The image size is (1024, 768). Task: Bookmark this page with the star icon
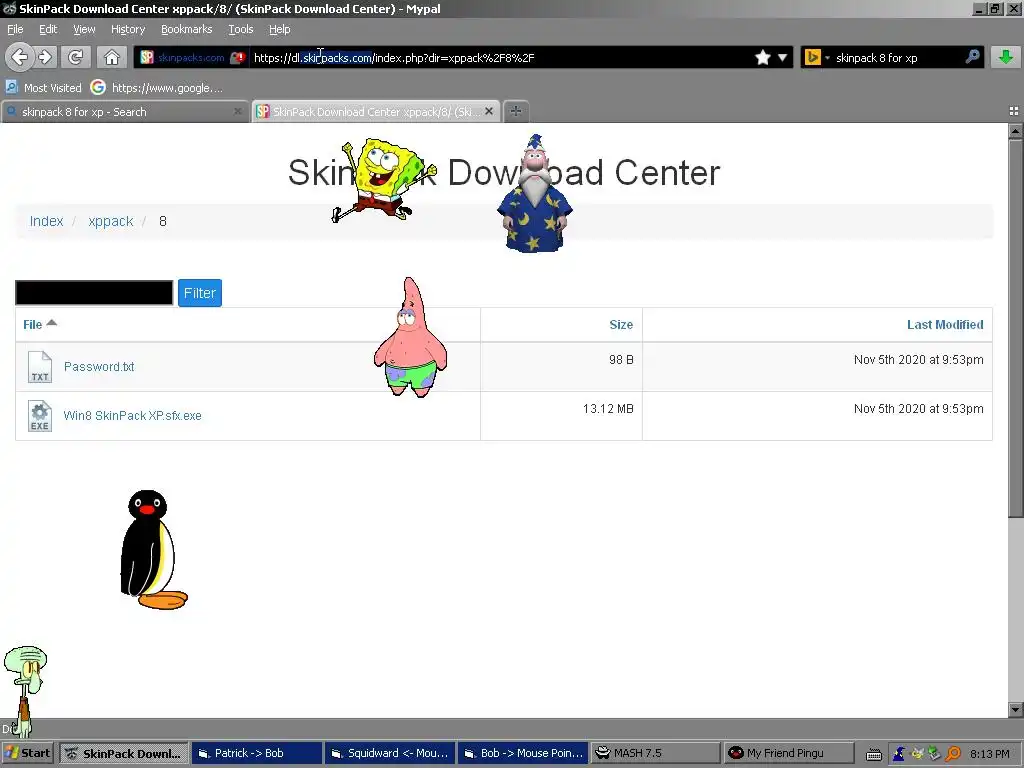point(762,57)
